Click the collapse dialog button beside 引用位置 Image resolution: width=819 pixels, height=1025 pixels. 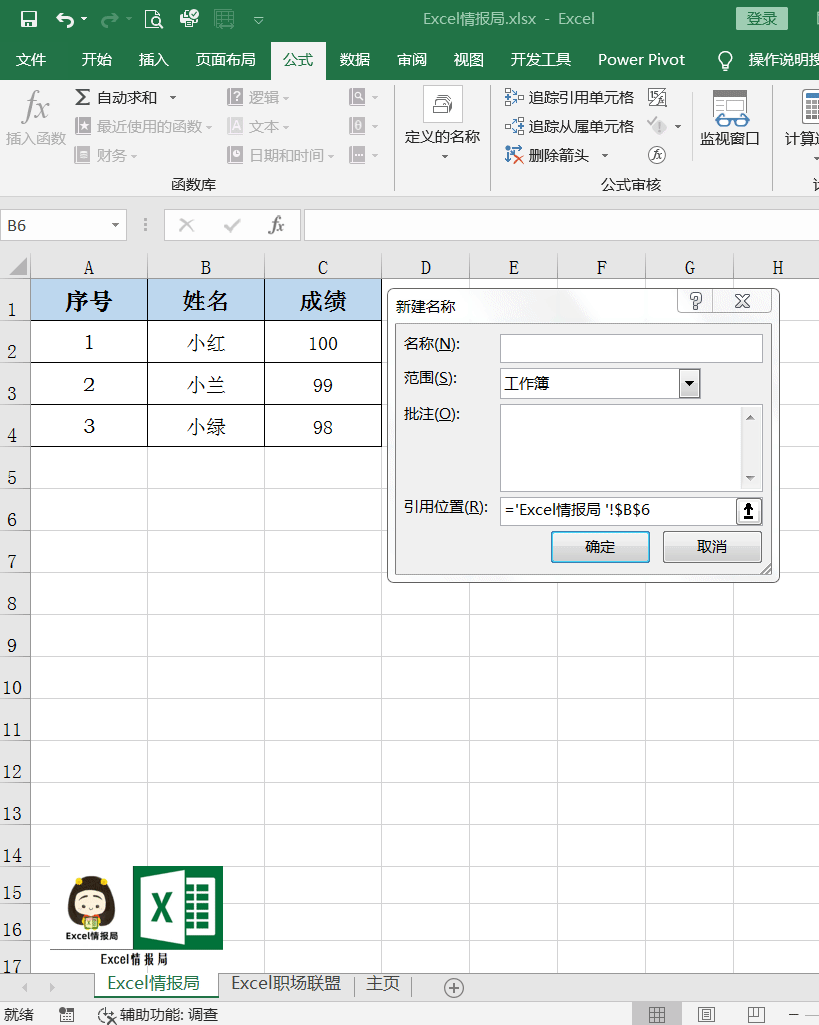pos(748,511)
